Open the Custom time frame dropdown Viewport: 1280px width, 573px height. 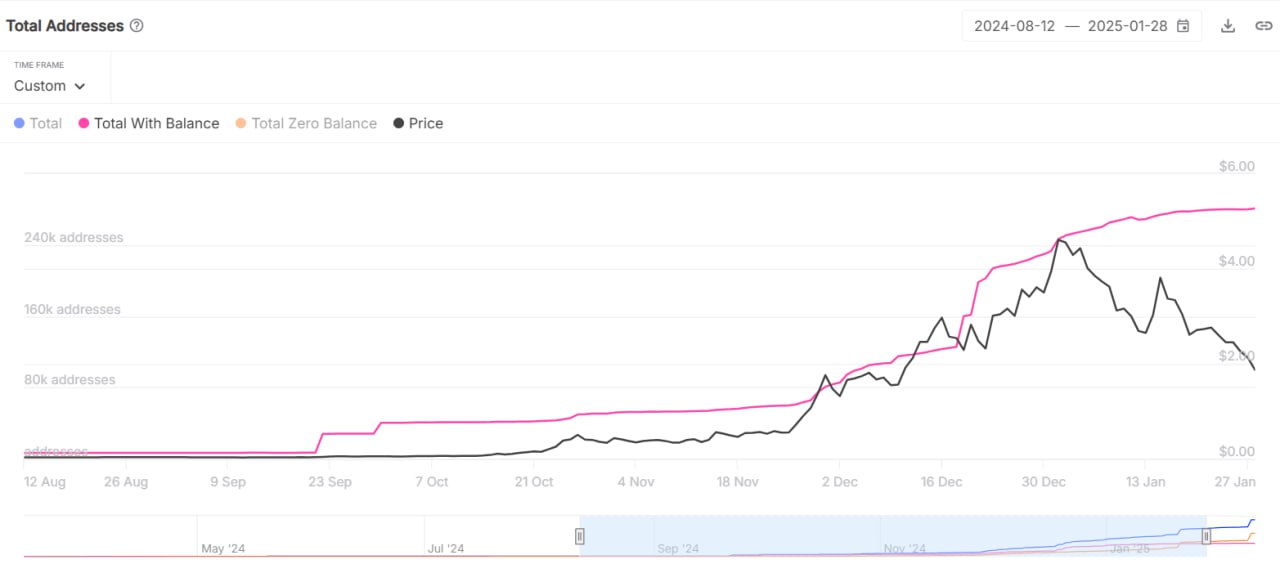50,86
